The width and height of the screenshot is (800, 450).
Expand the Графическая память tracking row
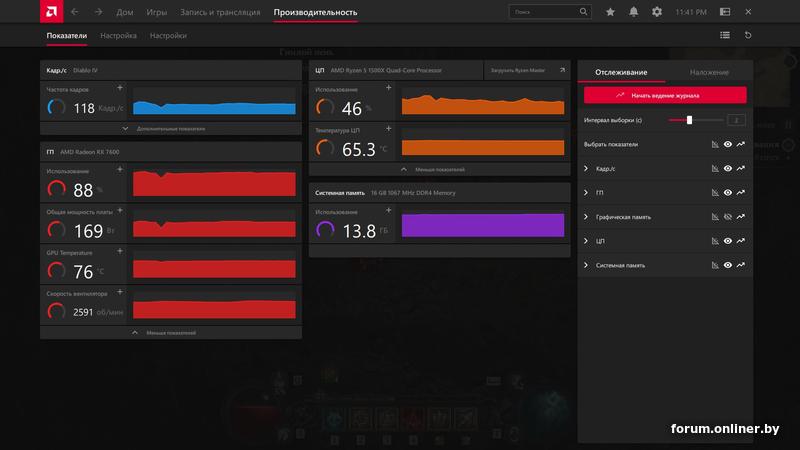pyautogui.click(x=586, y=217)
